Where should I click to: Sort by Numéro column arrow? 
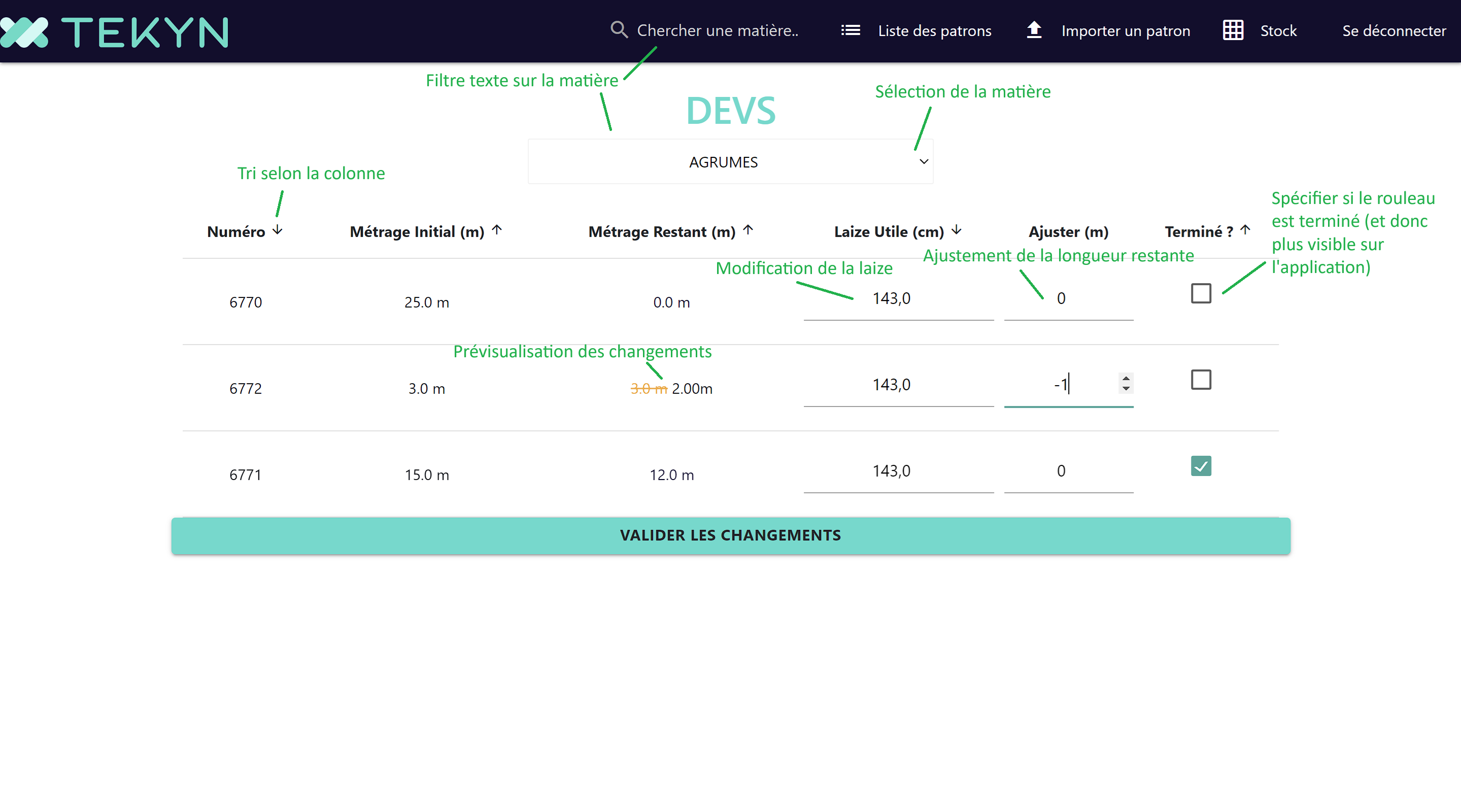click(278, 230)
